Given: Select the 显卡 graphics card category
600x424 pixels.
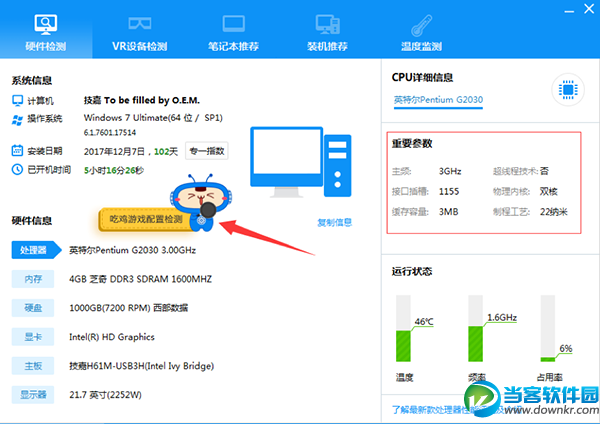Looking at the screenshot, I should (33, 337).
